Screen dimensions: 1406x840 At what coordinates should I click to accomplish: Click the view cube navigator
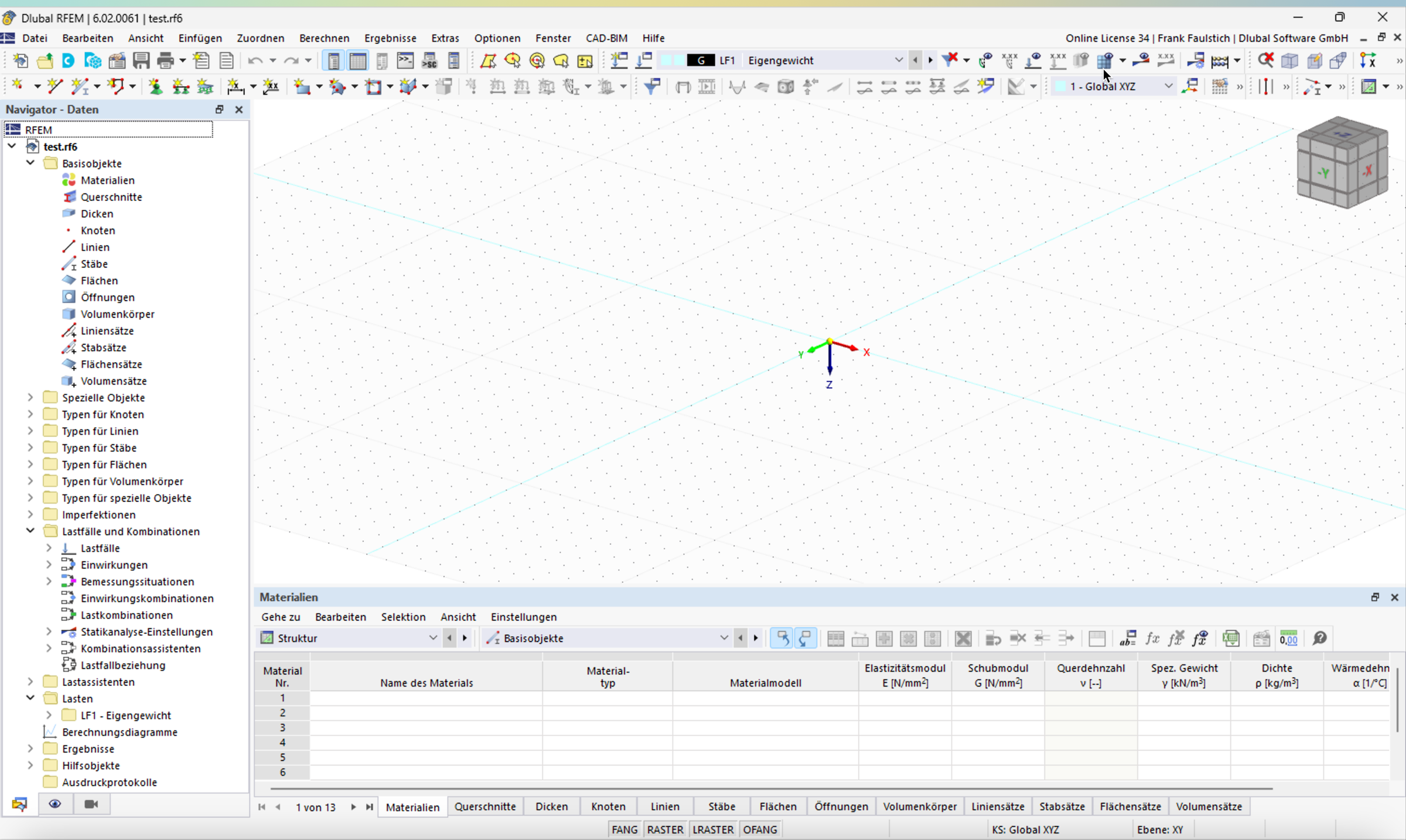pos(1342,162)
